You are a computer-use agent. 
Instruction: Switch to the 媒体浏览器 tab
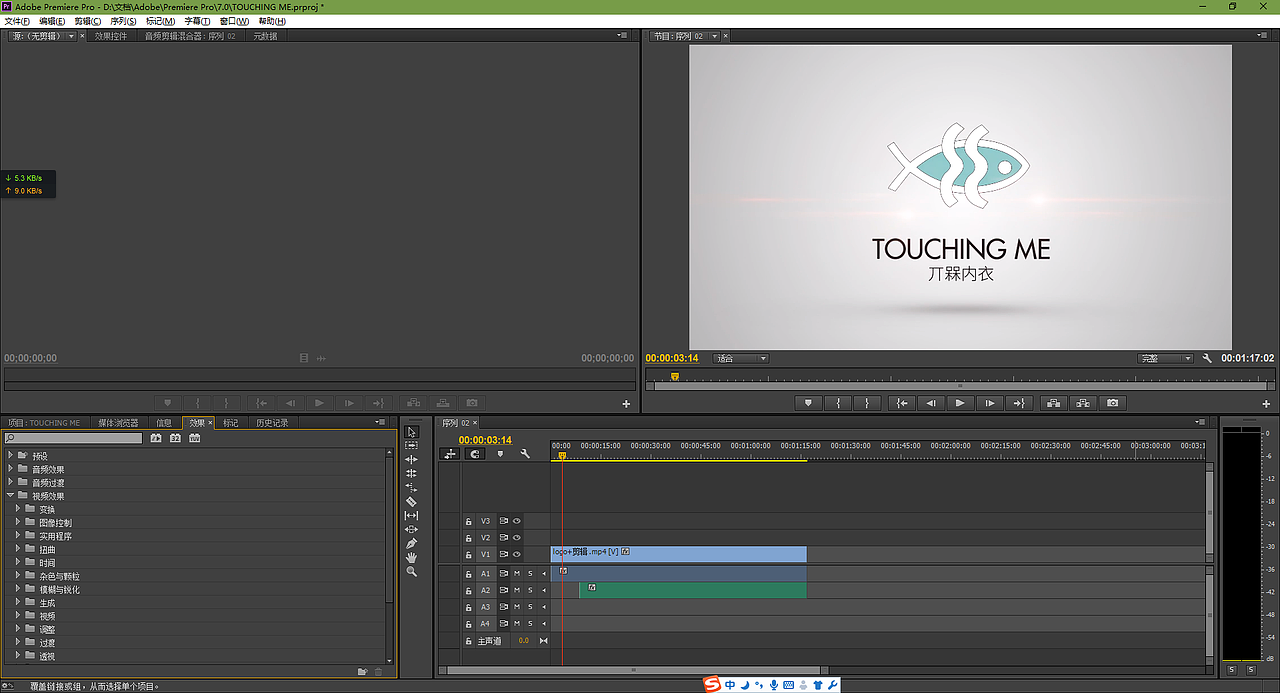pyautogui.click(x=118, y=423)
